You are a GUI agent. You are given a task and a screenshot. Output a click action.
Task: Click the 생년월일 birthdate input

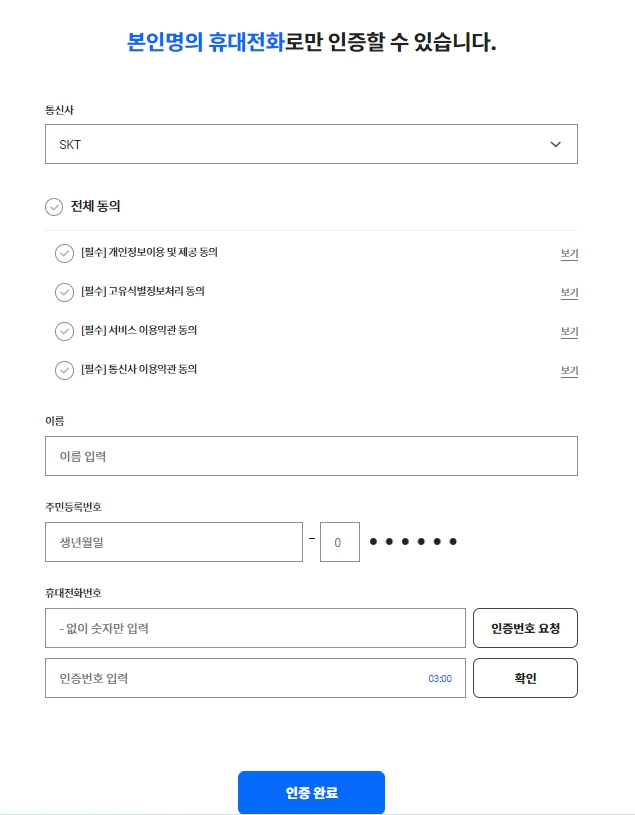click(173, 540)
